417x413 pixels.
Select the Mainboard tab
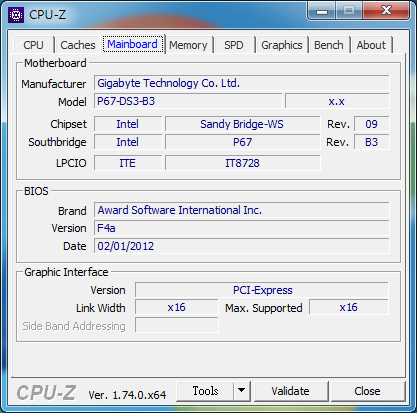pyautogui.click(x=133, y=44)
